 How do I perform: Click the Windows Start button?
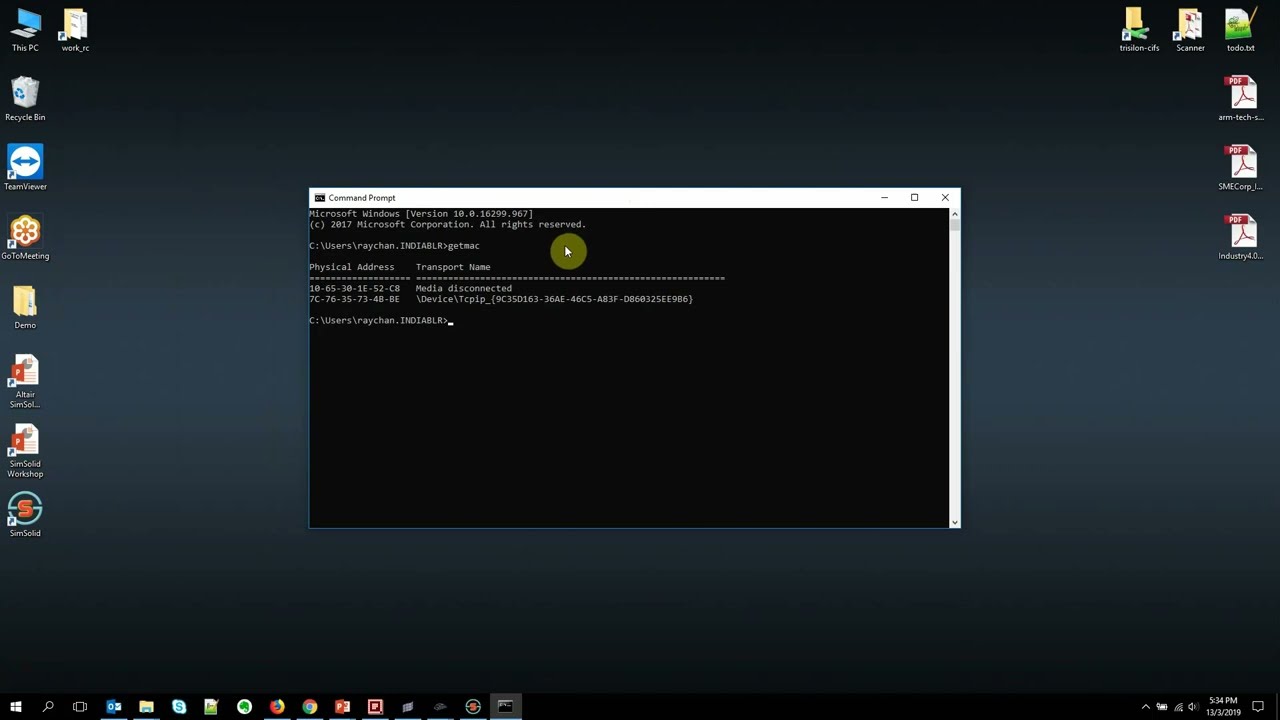[15, 707]
